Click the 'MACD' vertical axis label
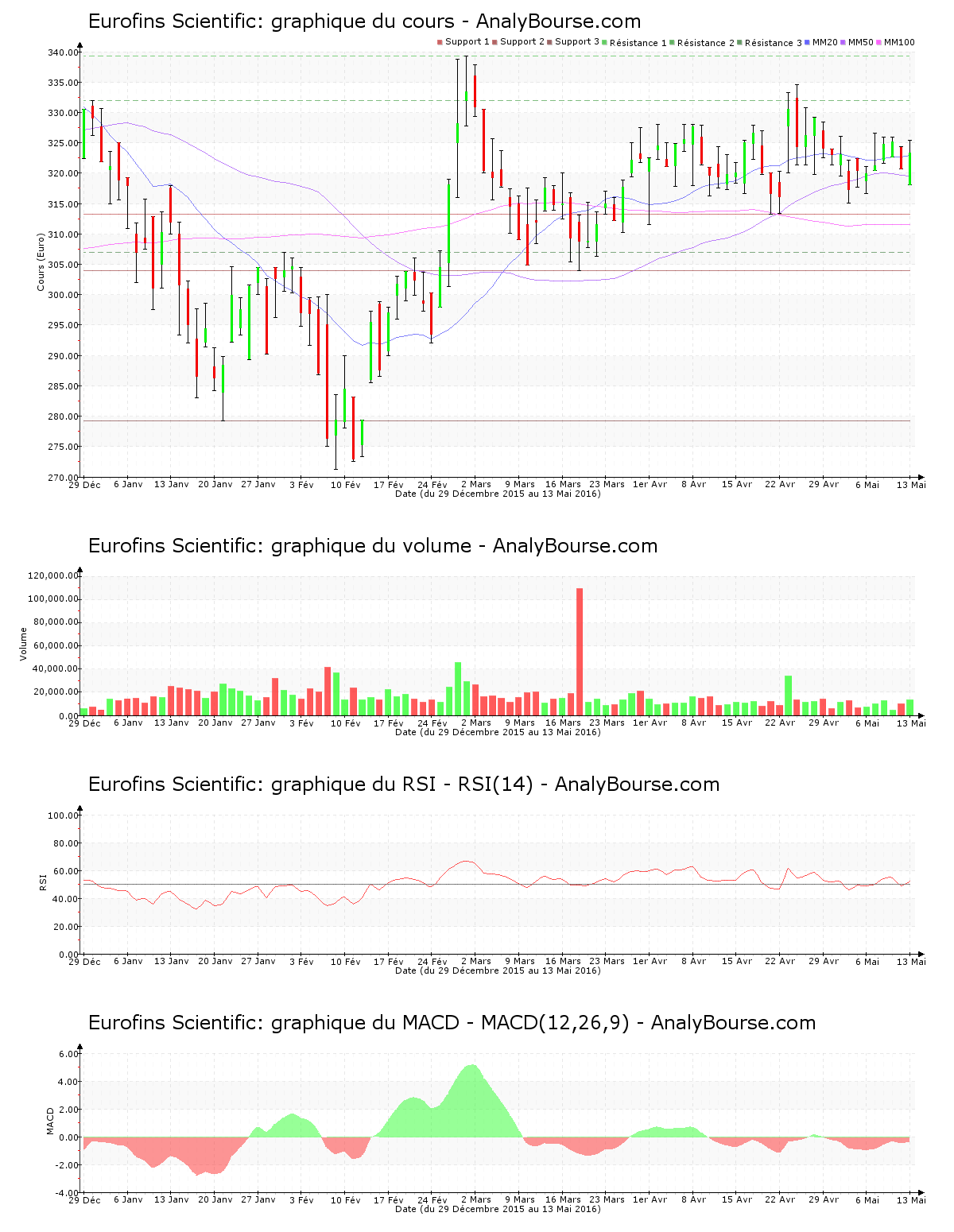 [x=50, y=1121]
